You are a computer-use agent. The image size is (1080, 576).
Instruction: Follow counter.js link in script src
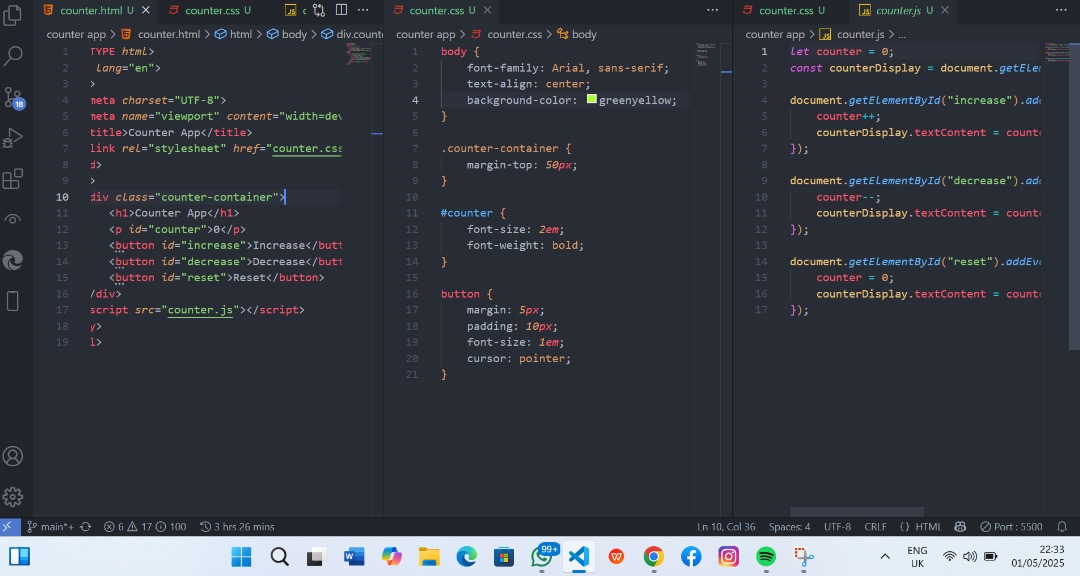[x=200, y=309]
